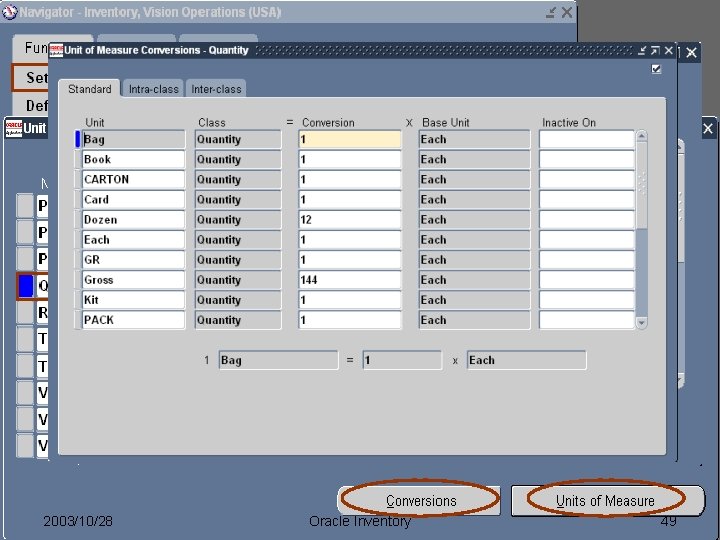The image size is (720, 540).
Task: Select the Dozen unit field
Action: click(134, 219)
